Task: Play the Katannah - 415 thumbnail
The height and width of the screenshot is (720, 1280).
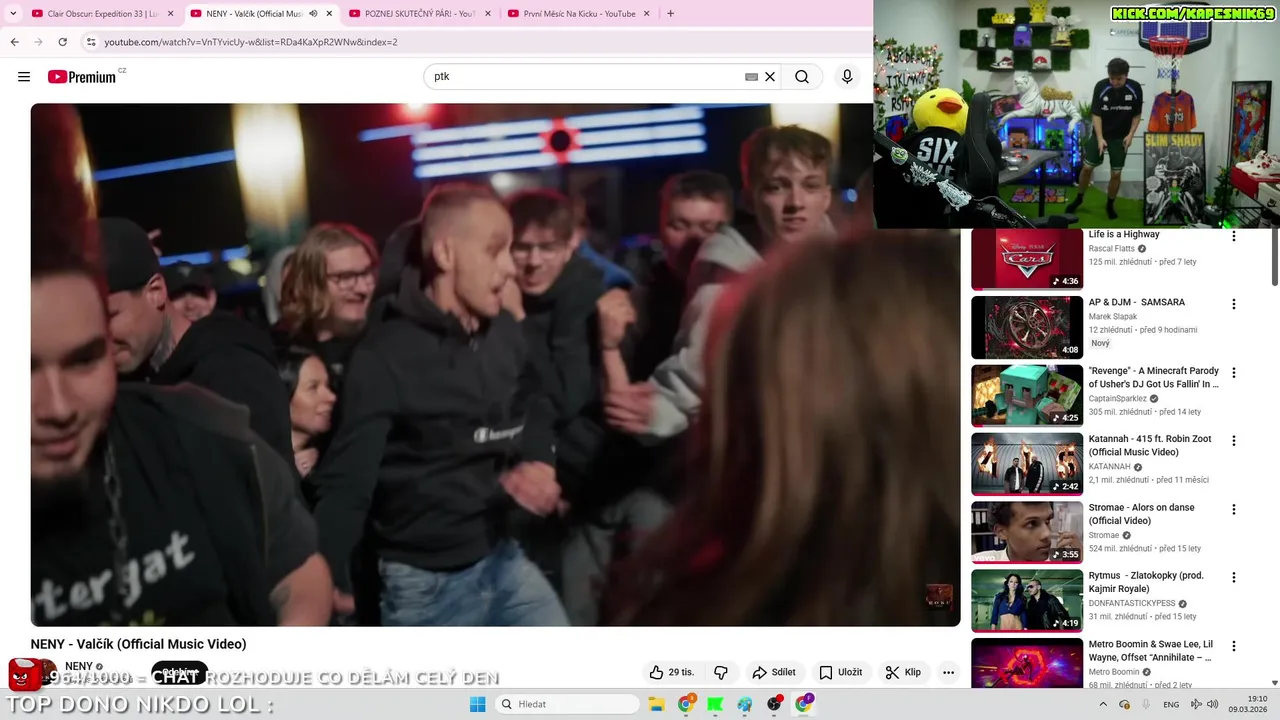Action: 1027,464
